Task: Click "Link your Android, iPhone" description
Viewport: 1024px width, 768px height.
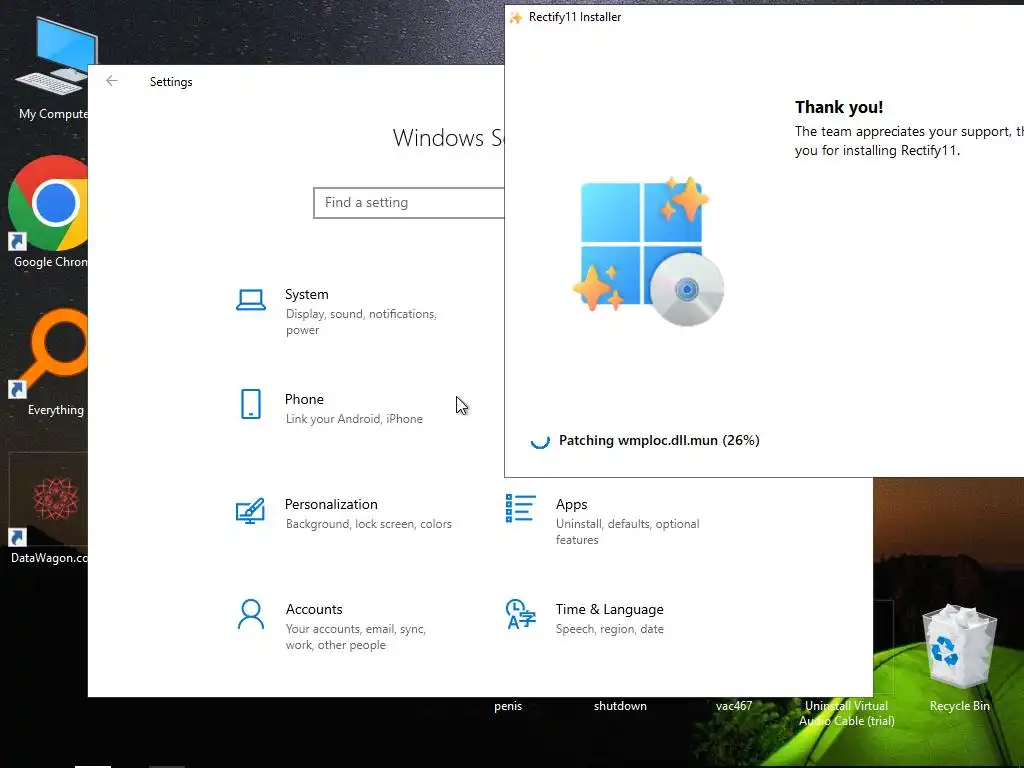Action: pyautogui.click(x=354, y=419)
